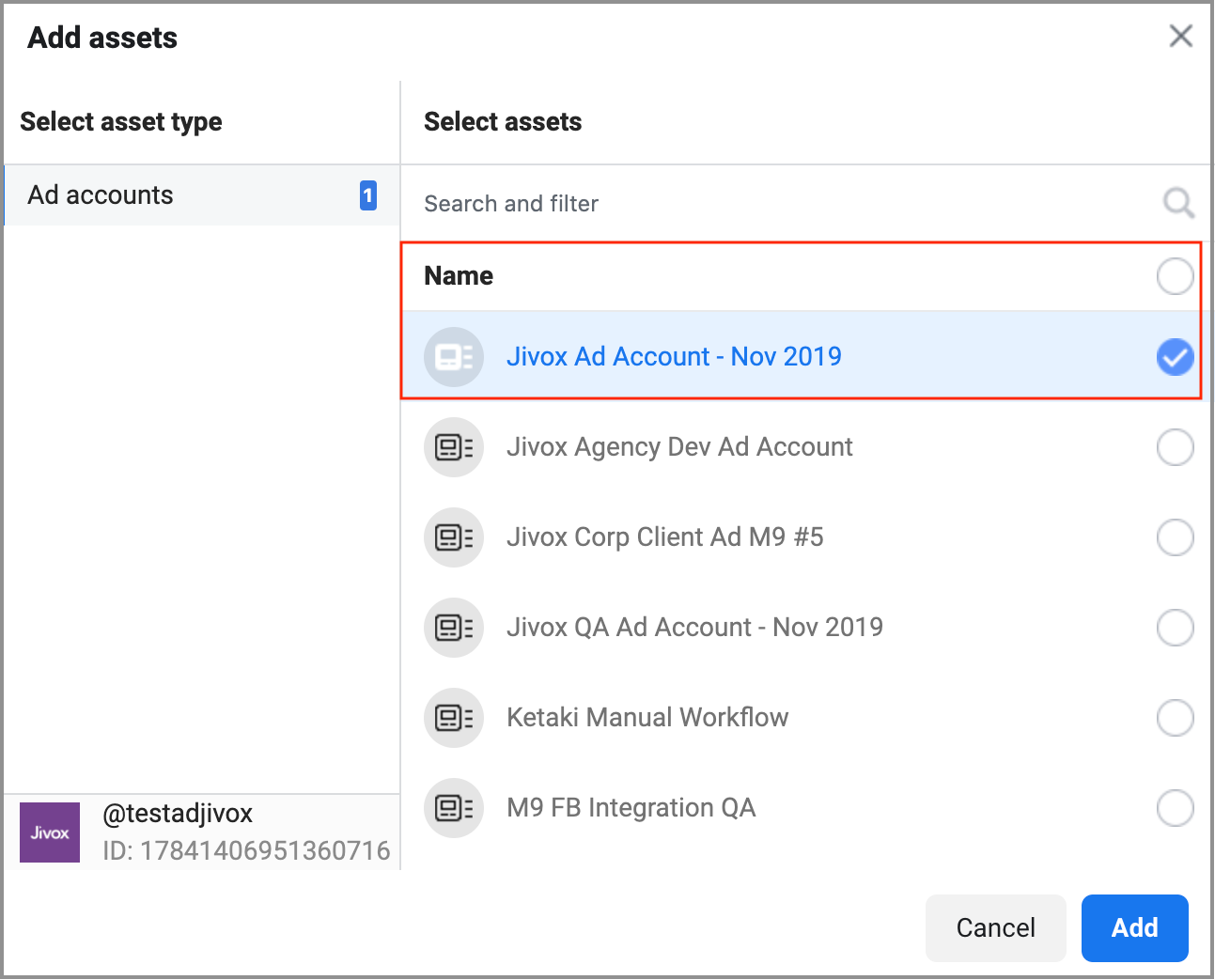
Task: Click the Jivox Ad Account - Nov 2019 icon
Action: pos(454,357)
